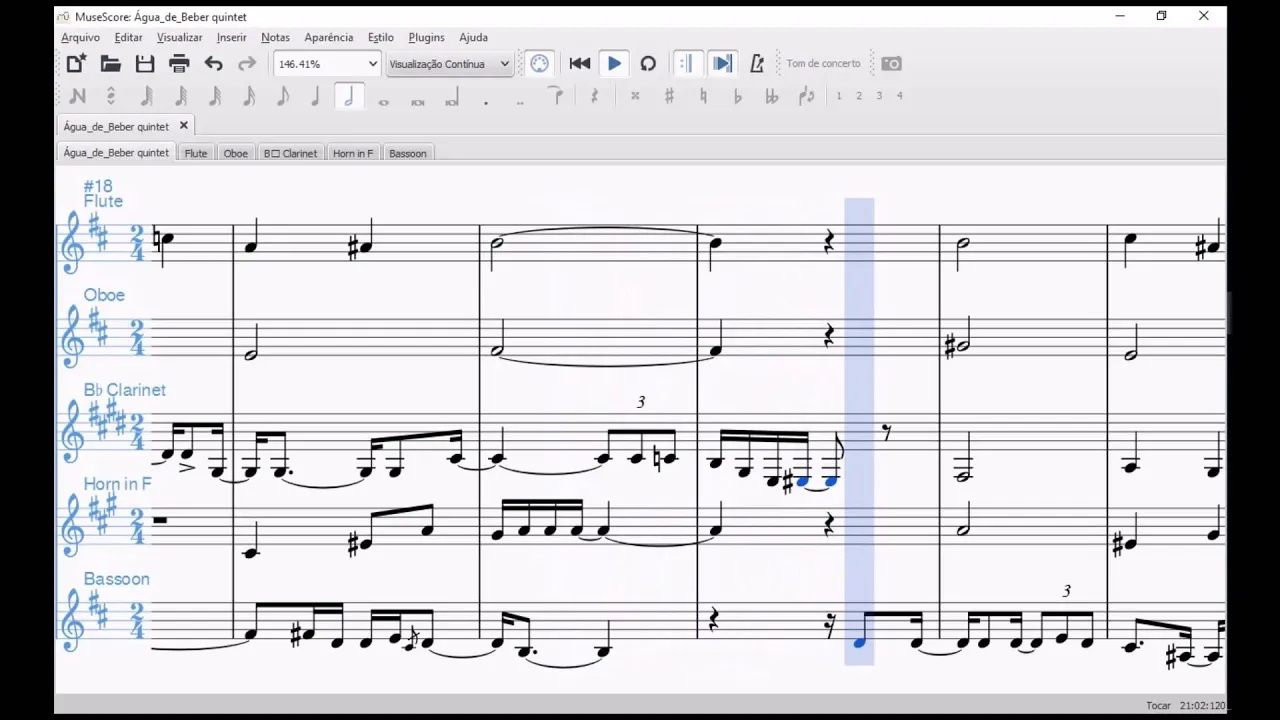Undo the last action
Image resolution: width=1280 pixels, height=720 pixels.
[213, 64]
